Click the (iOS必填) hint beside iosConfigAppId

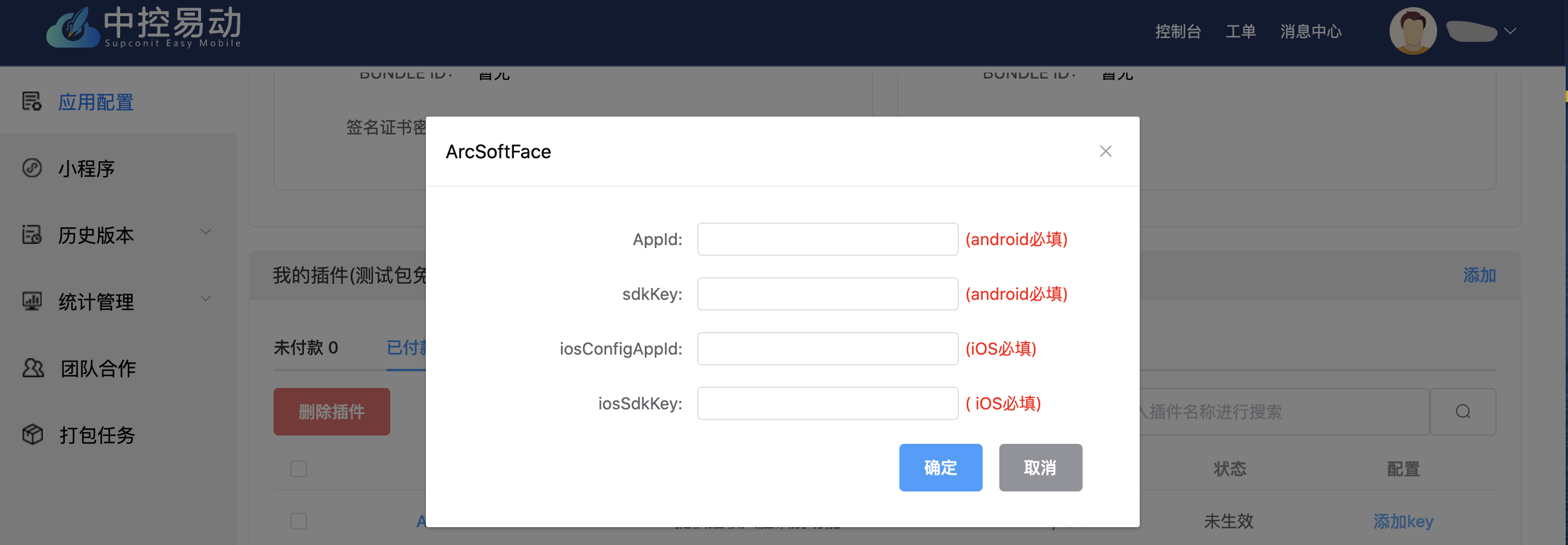point(1001,349)
